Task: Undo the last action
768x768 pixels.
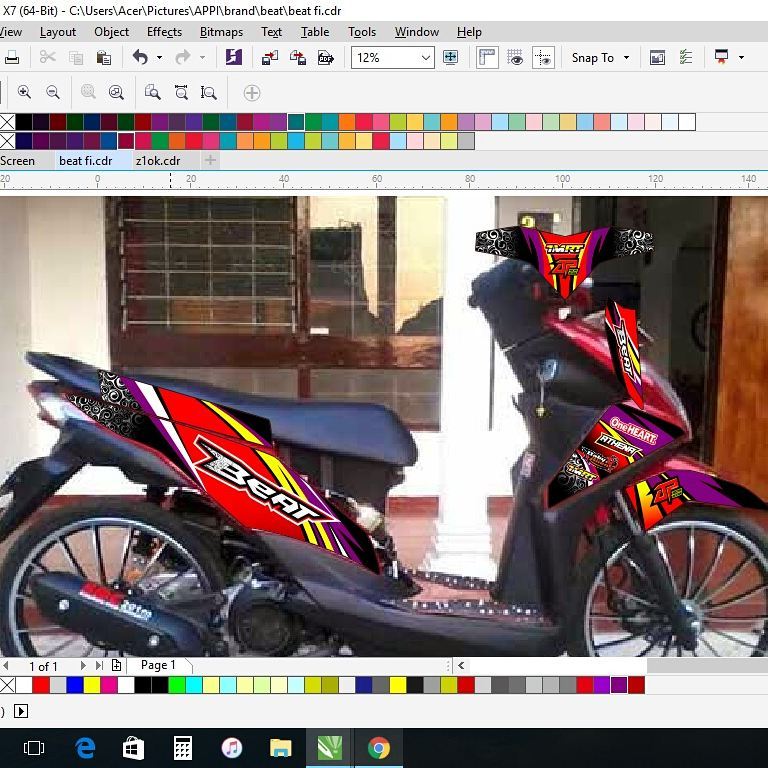Action: click(x=140, y=58)
